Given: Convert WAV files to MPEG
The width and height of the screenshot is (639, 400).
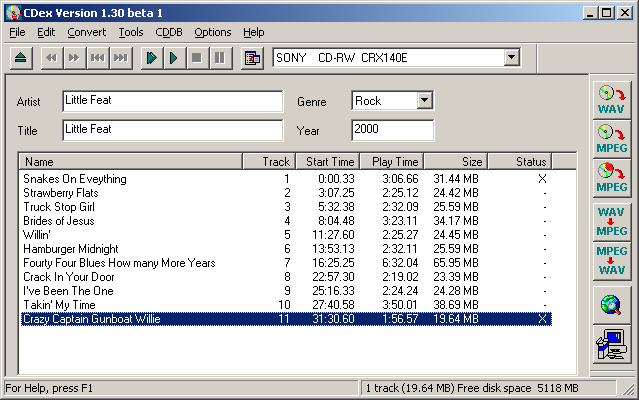Looking at the screenshot, I should (612, 221).
